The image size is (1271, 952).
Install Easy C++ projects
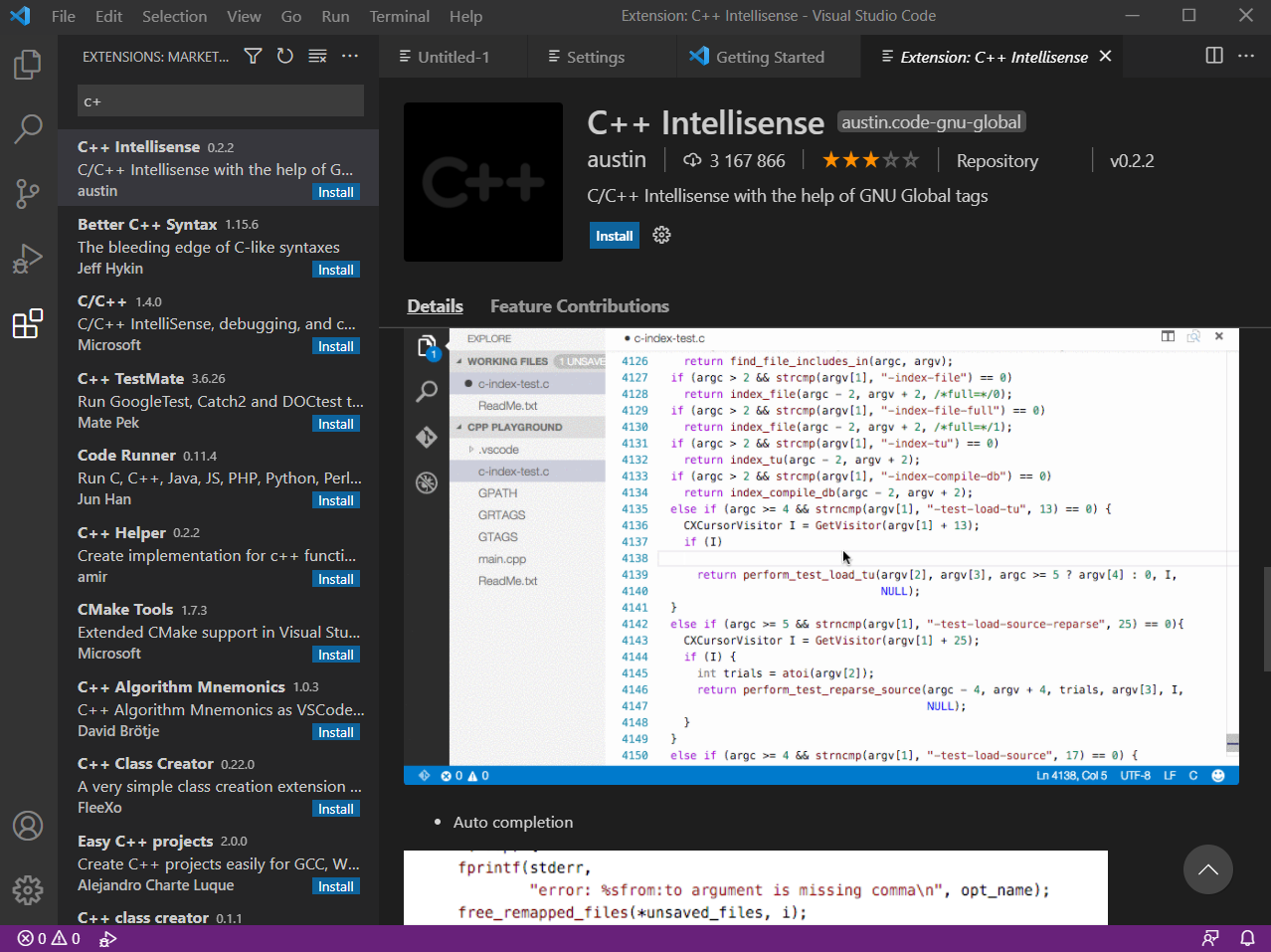pos(336,886)
